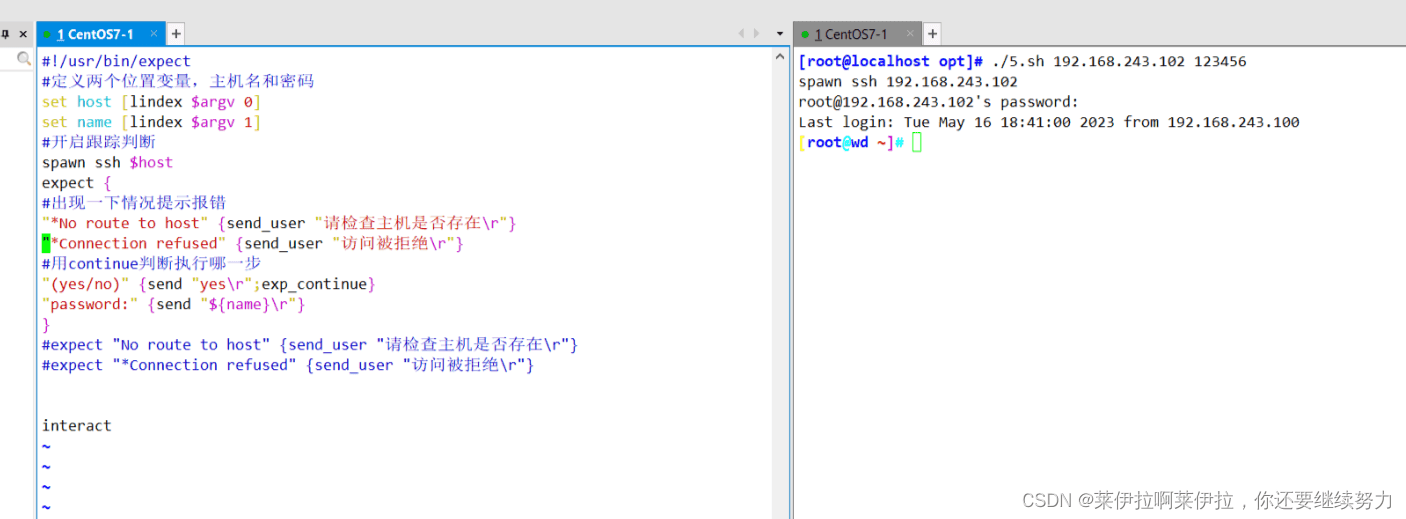Screen dimensions: 1406x519
Task: Click the scroll up arrow in the editor pane
Action: pyautogui.click(x=781, y=57)
